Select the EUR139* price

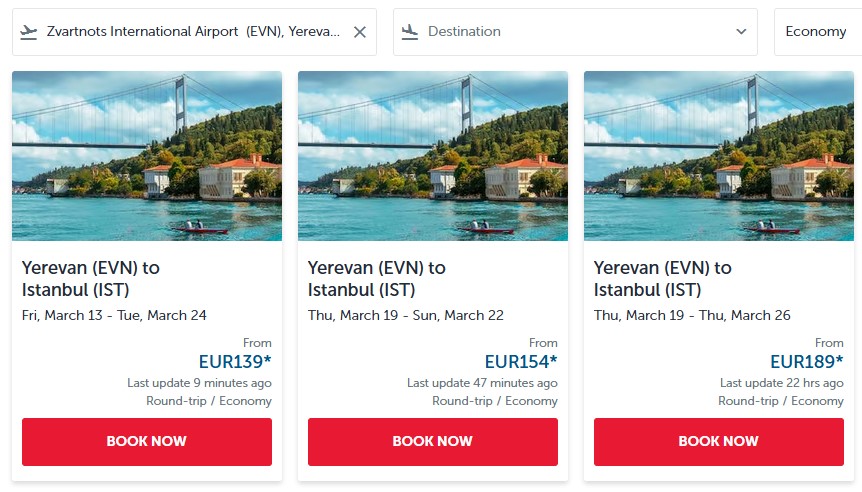235,362
